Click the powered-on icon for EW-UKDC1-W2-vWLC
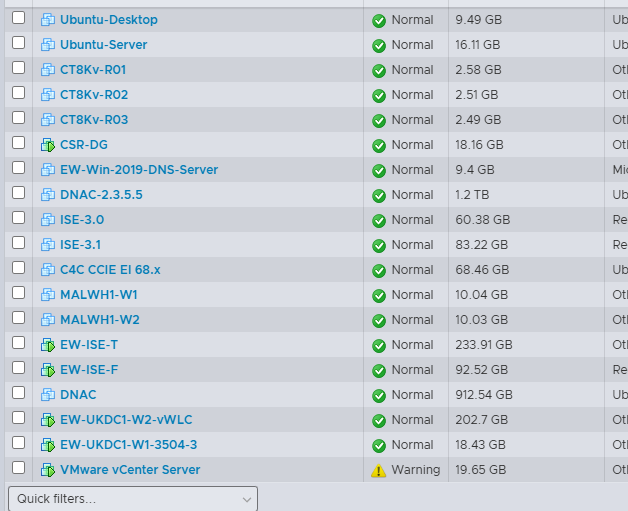The image size is (628, 511). 48,420
